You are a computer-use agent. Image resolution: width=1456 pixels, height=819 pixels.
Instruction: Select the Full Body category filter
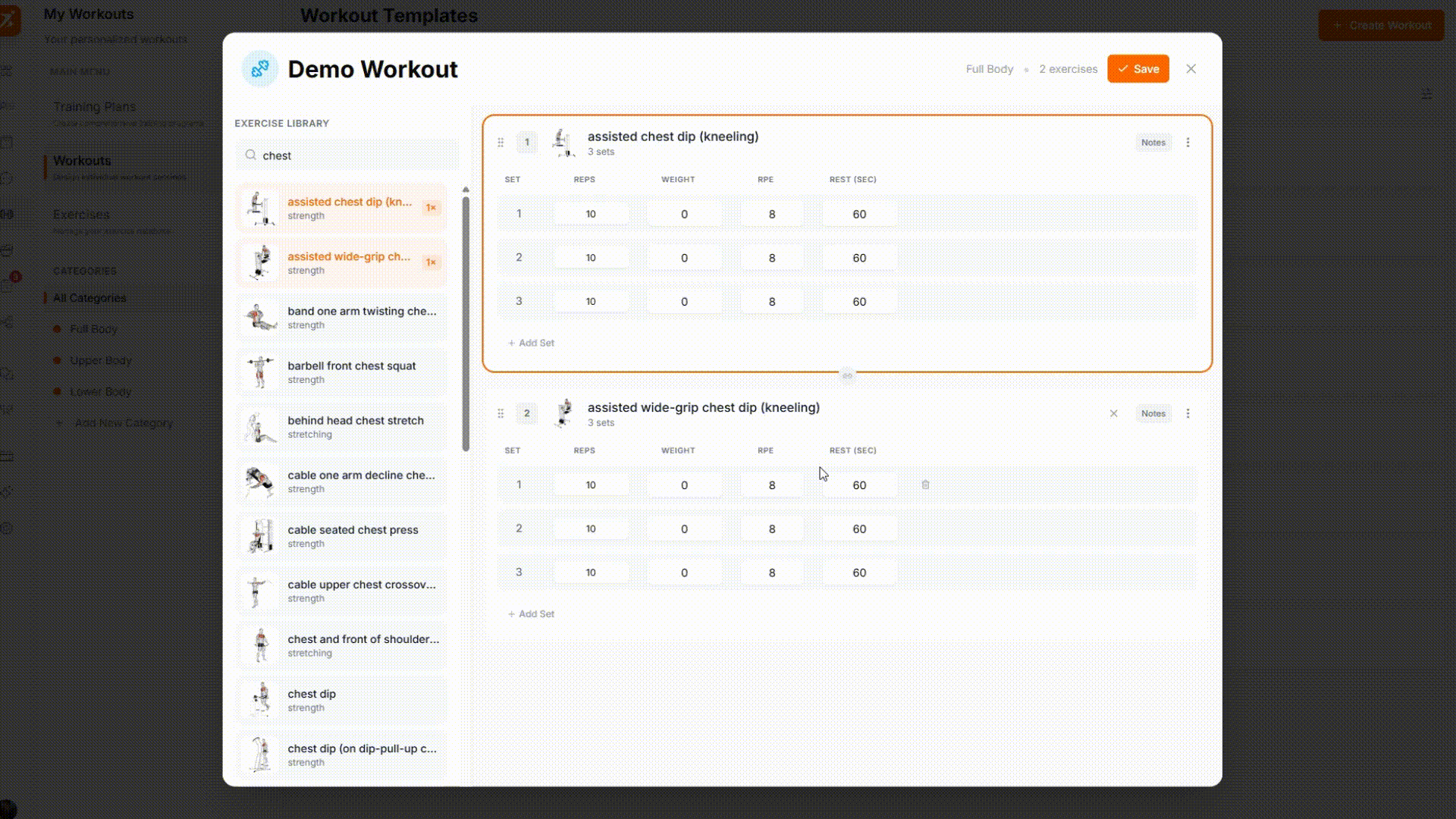pos(93,329)
